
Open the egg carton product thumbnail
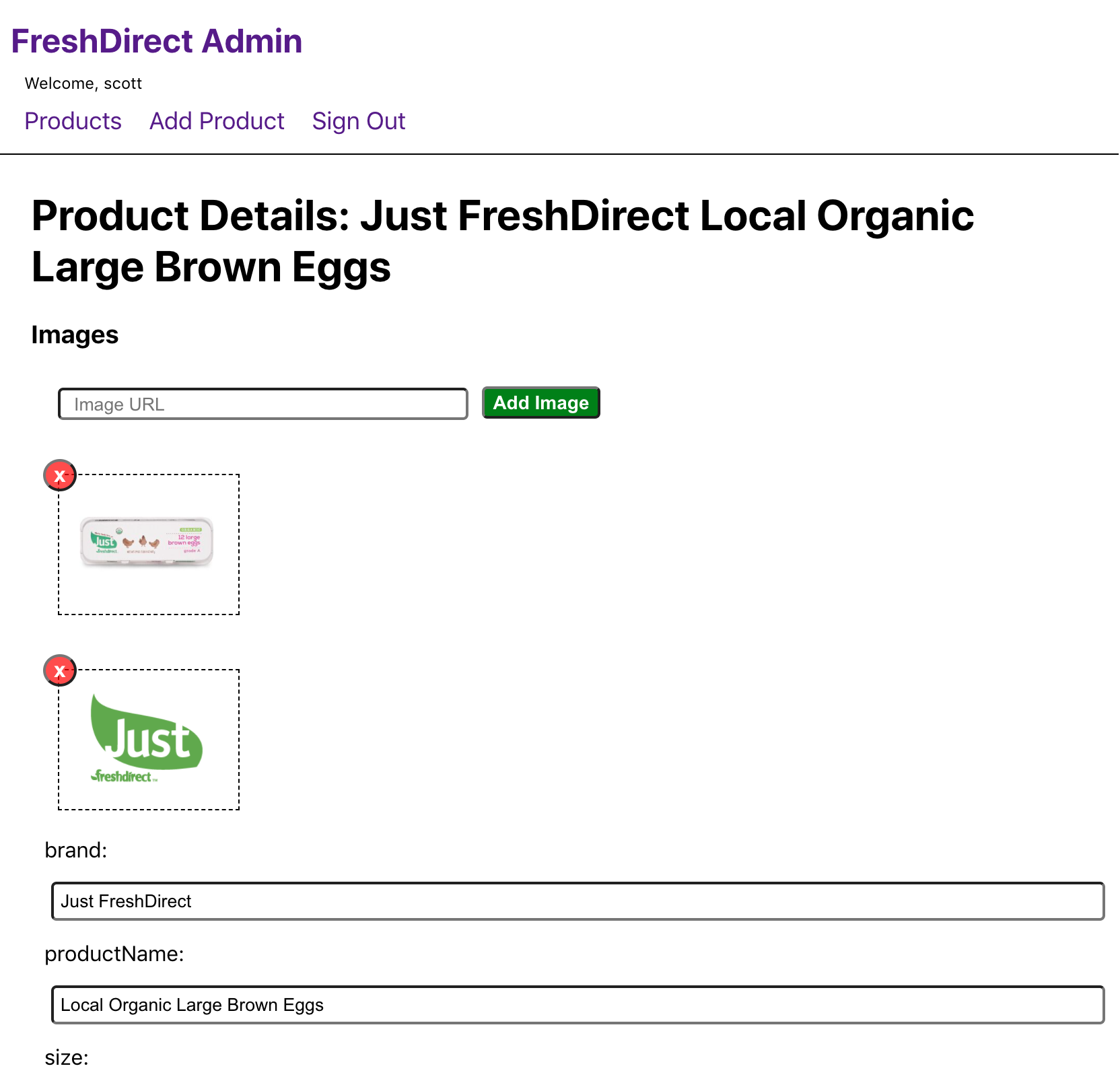pyautogui.click(x=147, y=542)
